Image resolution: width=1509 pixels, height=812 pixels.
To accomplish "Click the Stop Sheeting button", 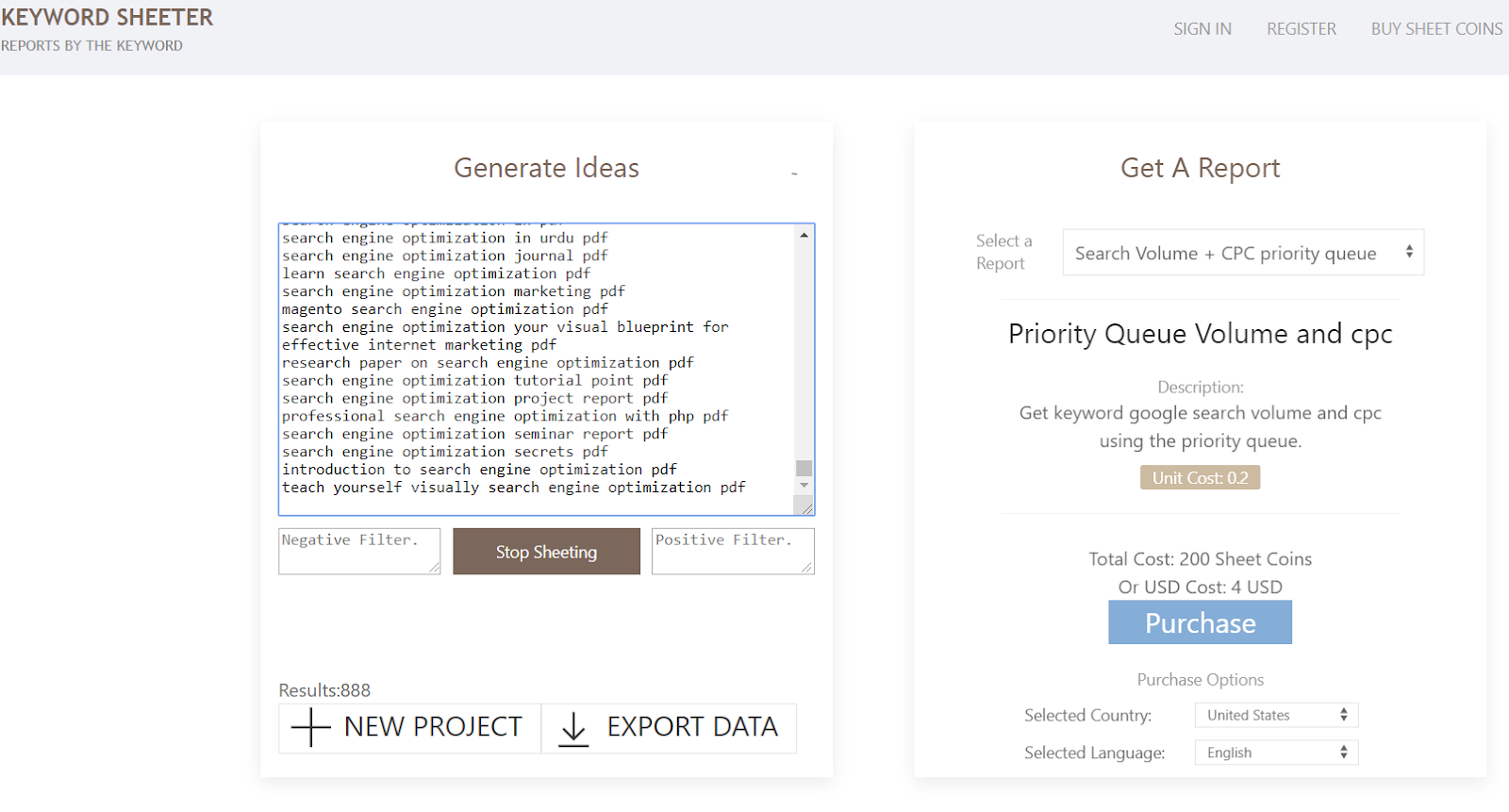I will point(546,552).
